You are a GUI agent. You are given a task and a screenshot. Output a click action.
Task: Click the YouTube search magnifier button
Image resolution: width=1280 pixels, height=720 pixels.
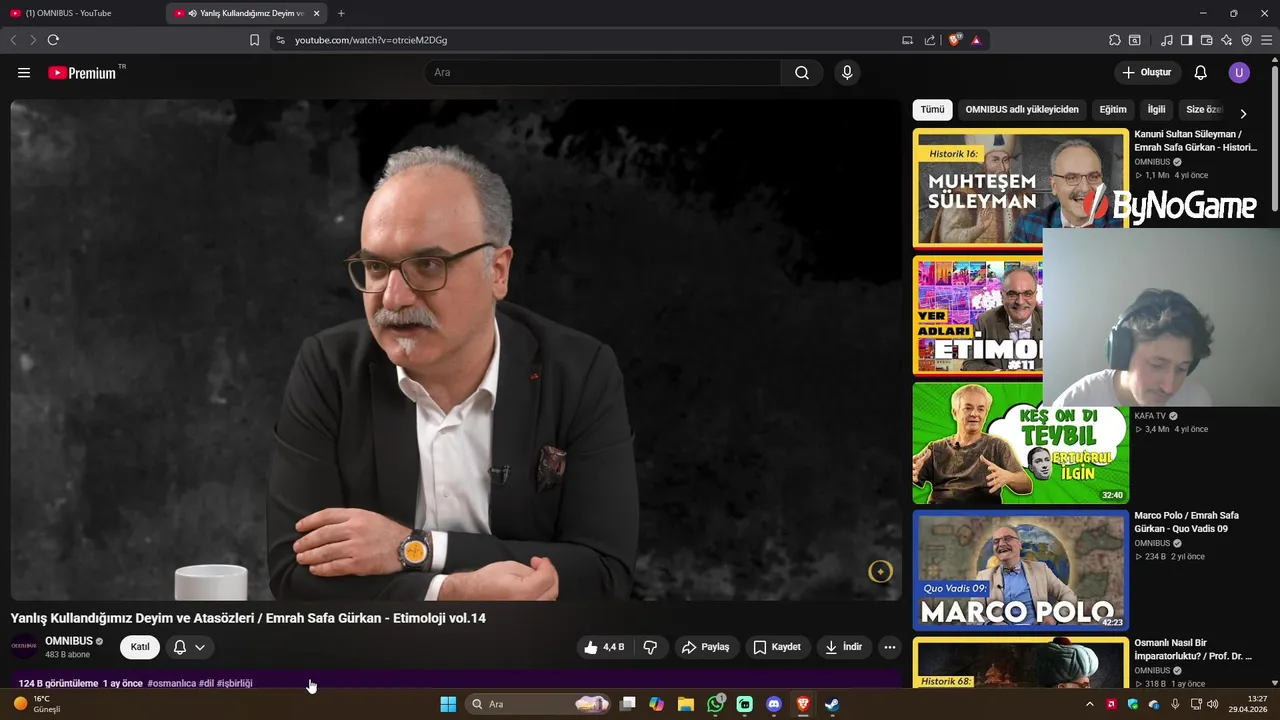(802, 72)
